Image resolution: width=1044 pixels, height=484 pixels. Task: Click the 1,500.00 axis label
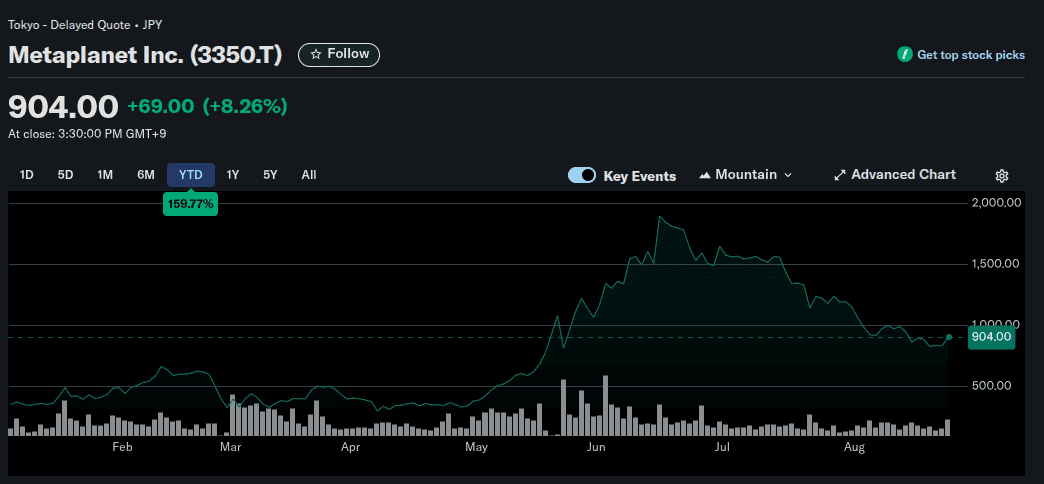tap(995, 264)
